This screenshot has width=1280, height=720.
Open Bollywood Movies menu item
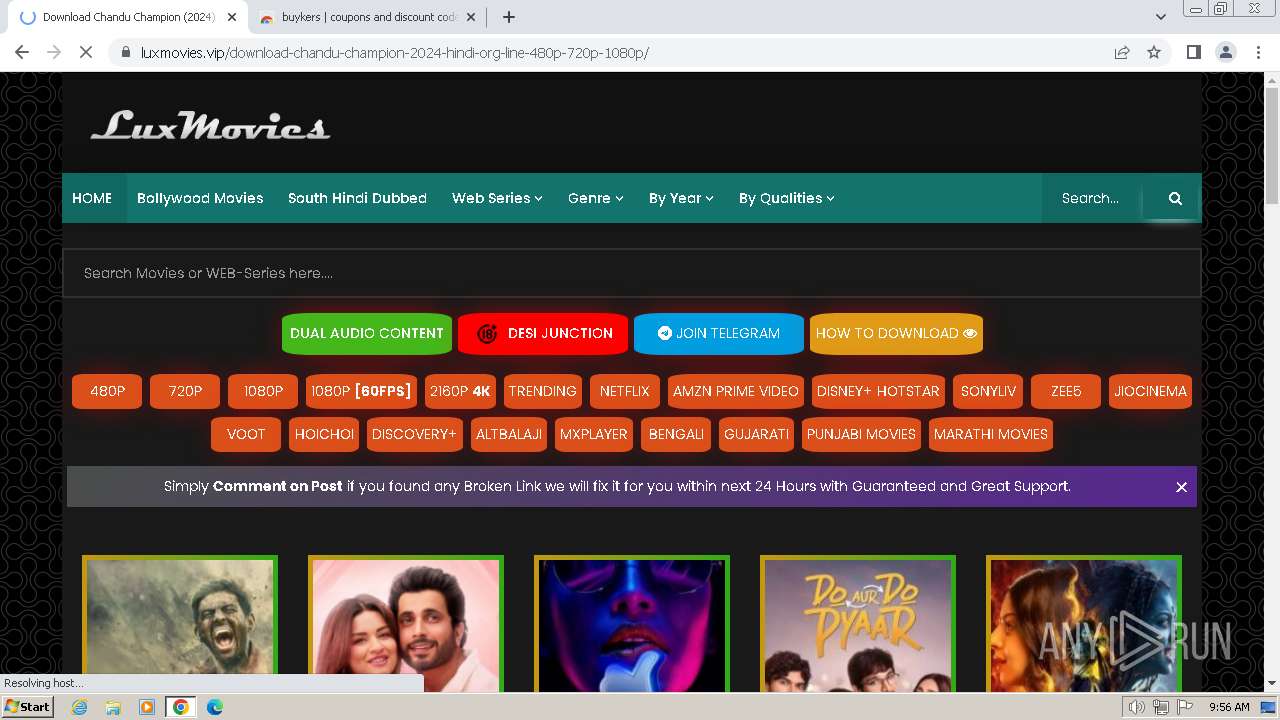tap(200, 198)
